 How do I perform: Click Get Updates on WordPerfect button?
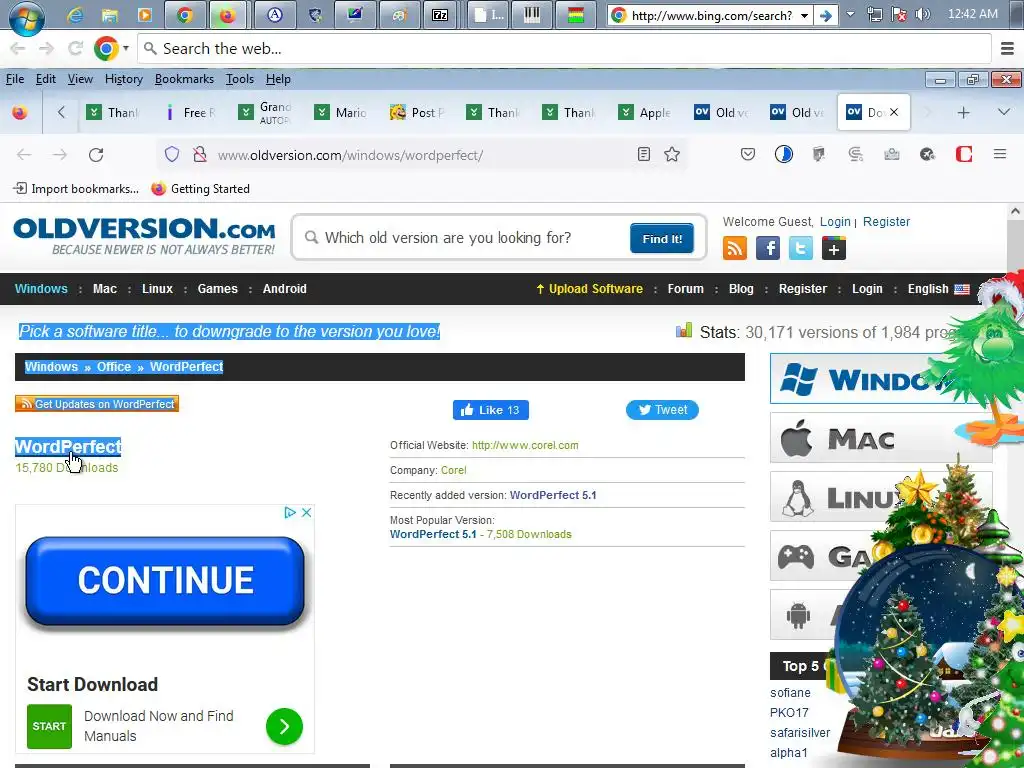pos(97,404)
